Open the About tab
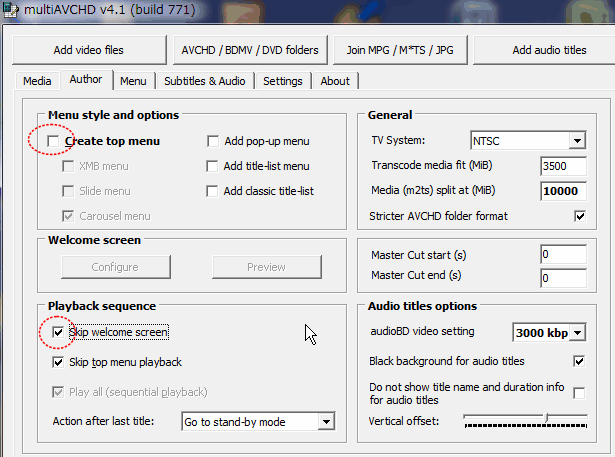Viewport: 615px width, 457px height. [x=335, y=81]
